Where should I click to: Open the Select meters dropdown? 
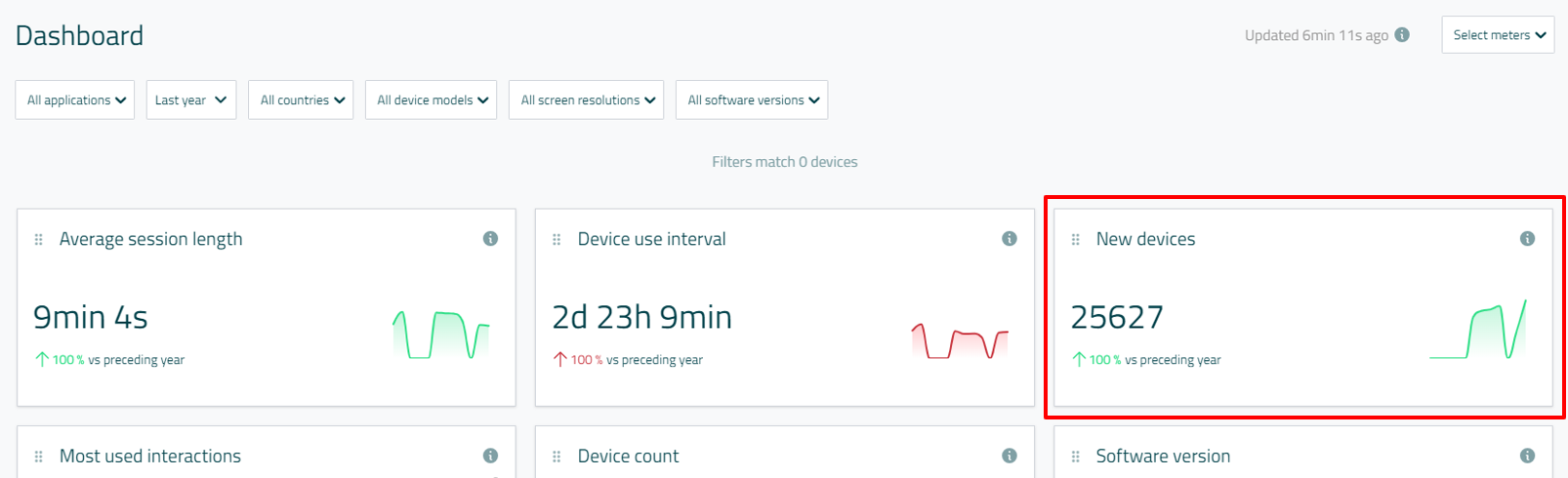pos(1498,35)
